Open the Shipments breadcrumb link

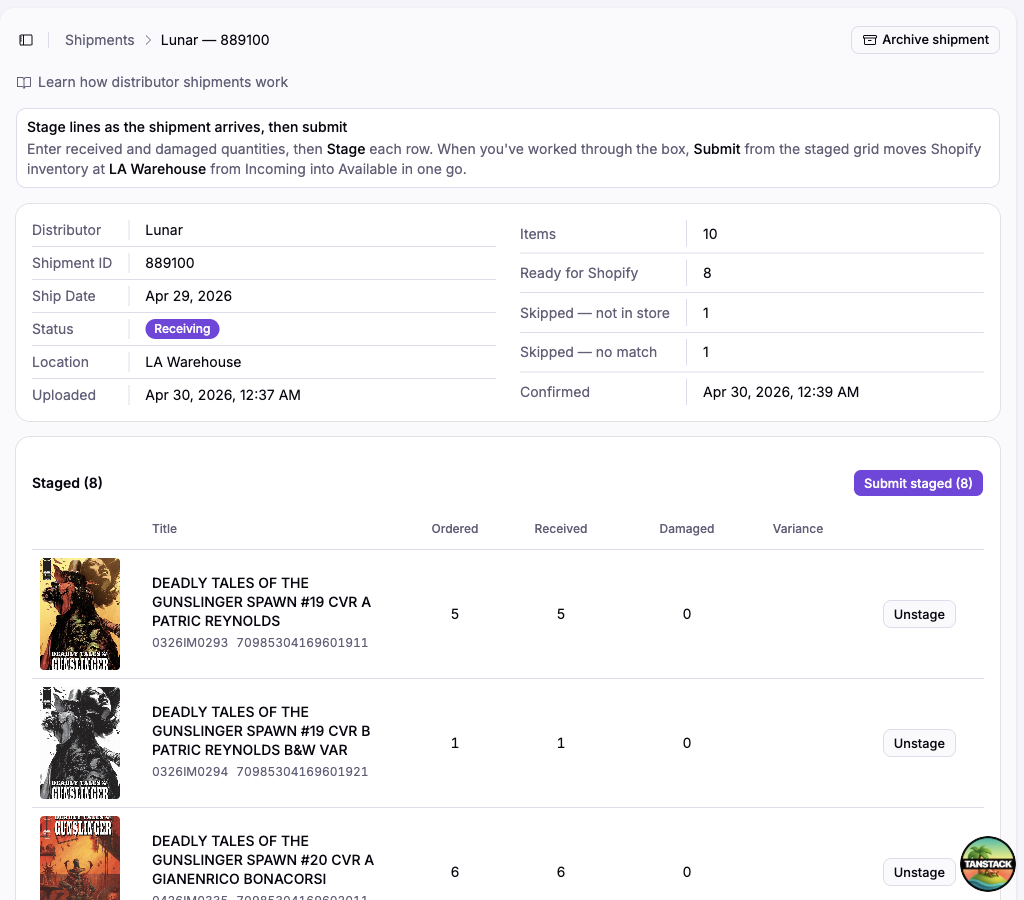[99, 40]
